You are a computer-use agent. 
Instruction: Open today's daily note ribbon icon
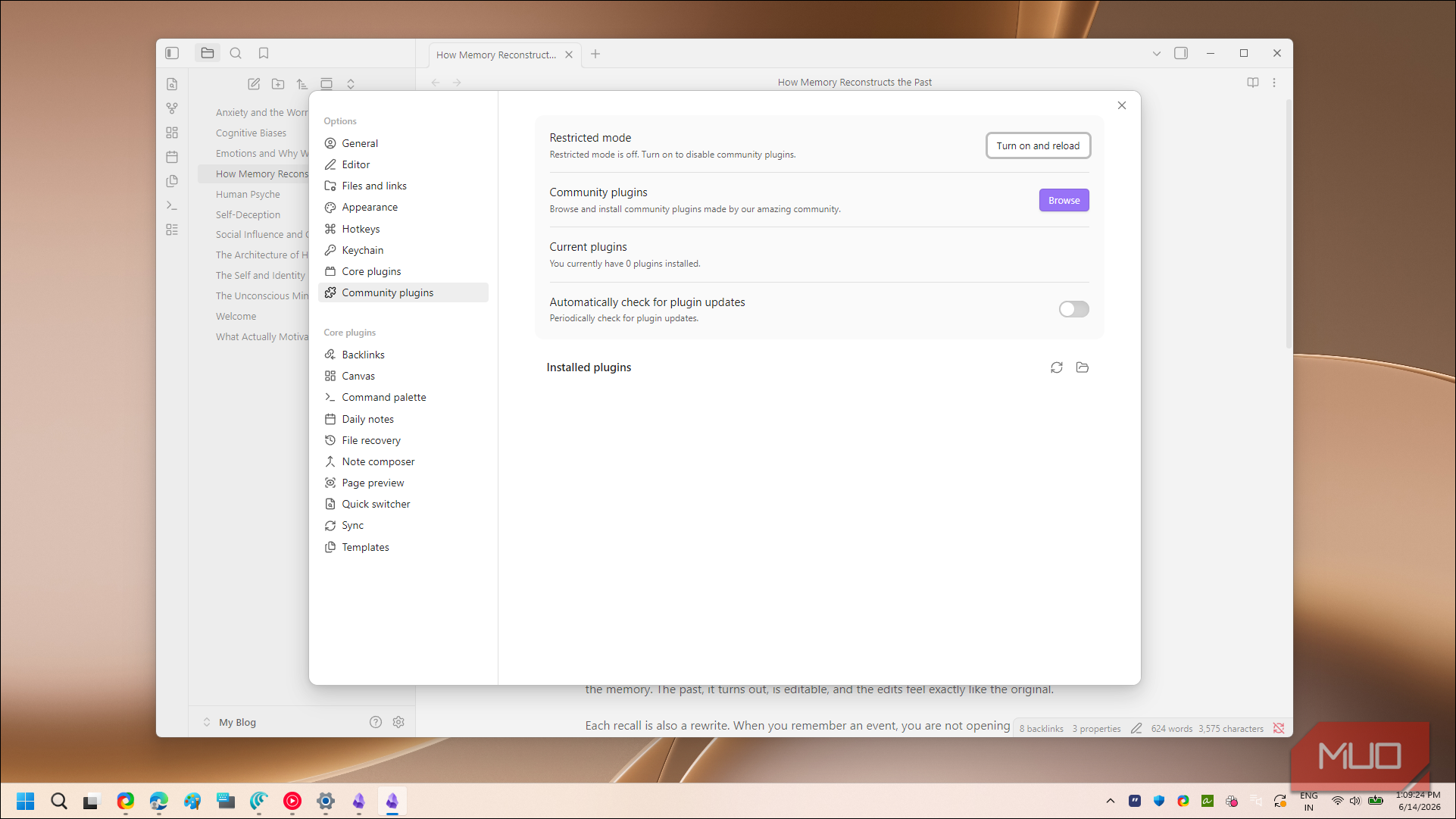pos(172,157)
